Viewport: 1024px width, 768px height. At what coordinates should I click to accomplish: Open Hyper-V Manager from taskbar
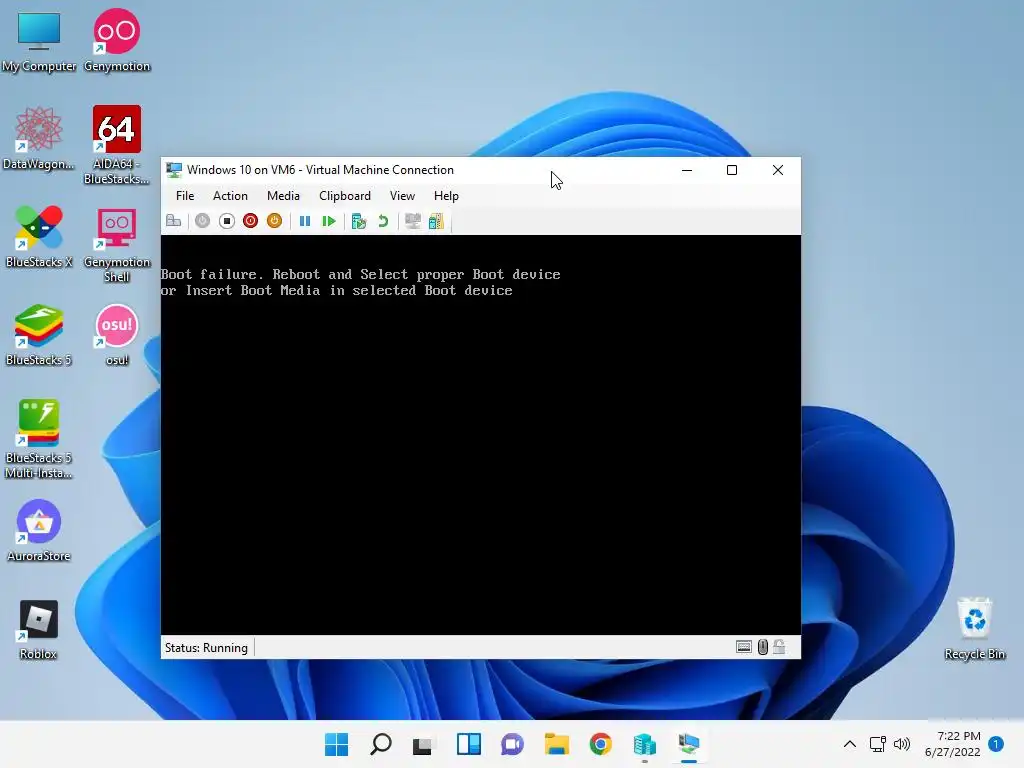point(645,744)
